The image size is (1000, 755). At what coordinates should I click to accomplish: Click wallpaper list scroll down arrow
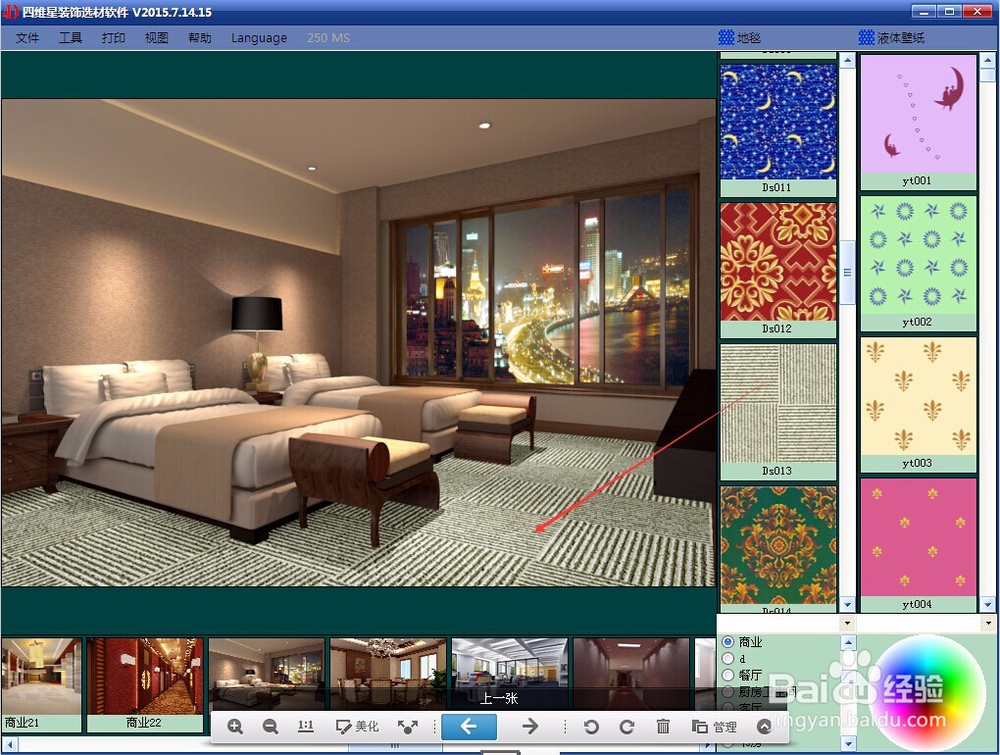[x=988, y=604]
